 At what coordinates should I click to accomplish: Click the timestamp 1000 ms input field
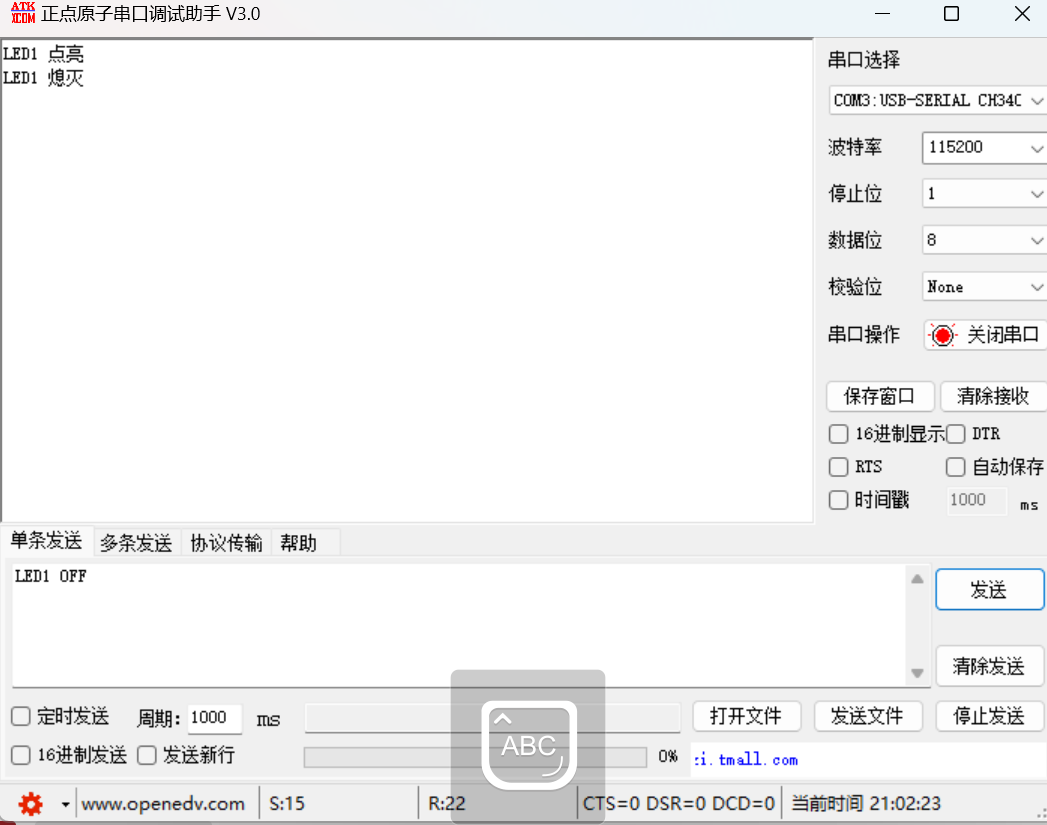click(977, 501)
